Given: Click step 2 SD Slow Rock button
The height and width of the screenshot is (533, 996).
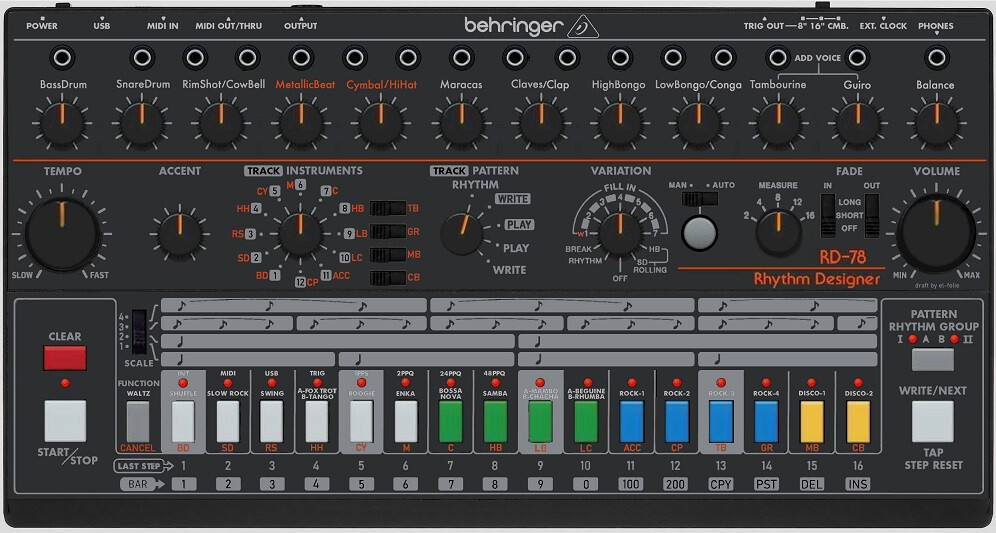Looking at the screenshot, I should [x=227, y=421].
